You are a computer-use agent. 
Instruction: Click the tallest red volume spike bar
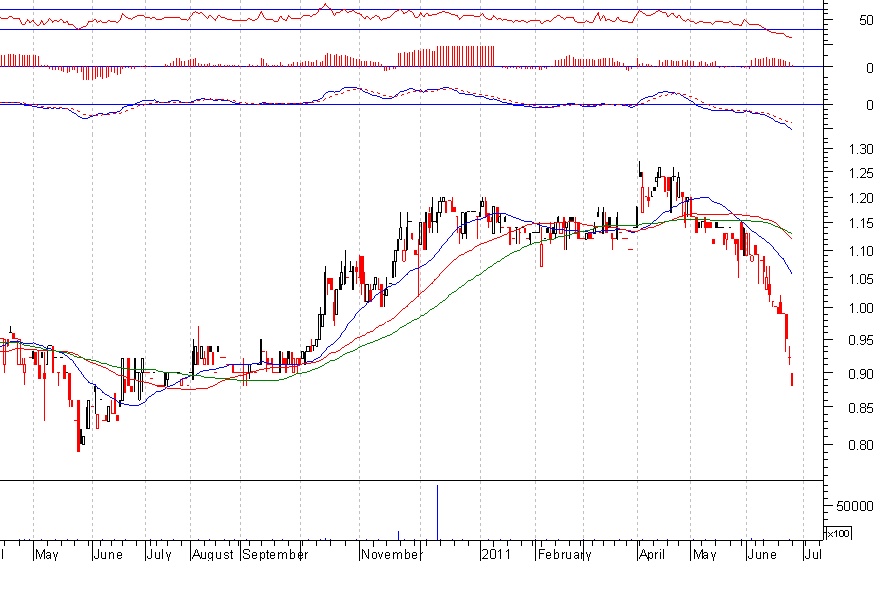tap(437, 512)
